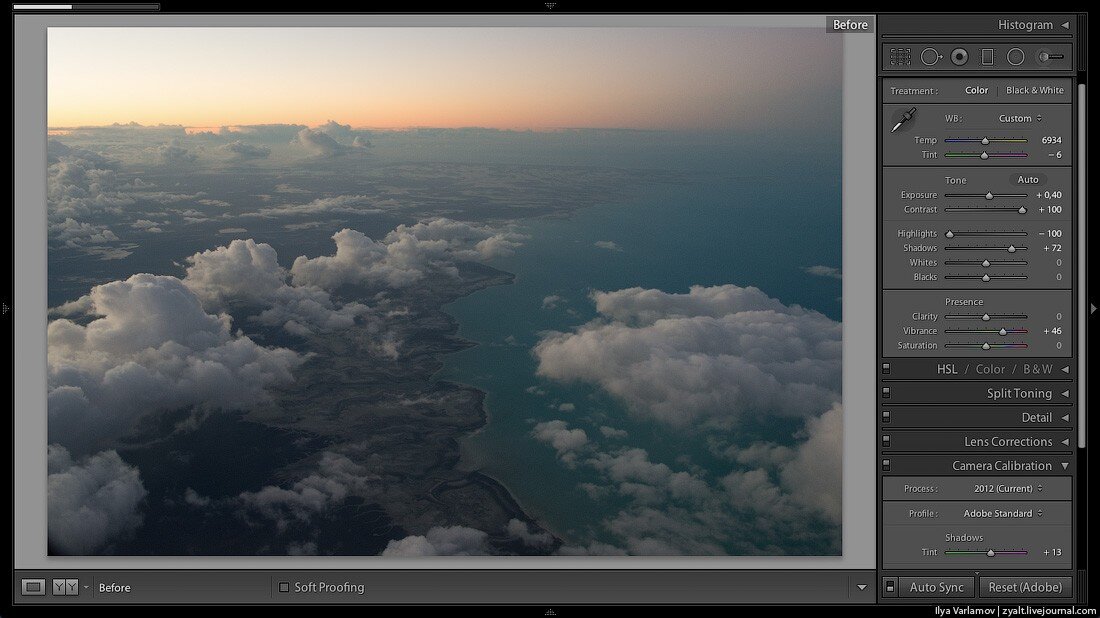The image size is (1100, 618).
Task: Adjust the Blacks slider
Action: pyautogui.click(x=986, y=277)
